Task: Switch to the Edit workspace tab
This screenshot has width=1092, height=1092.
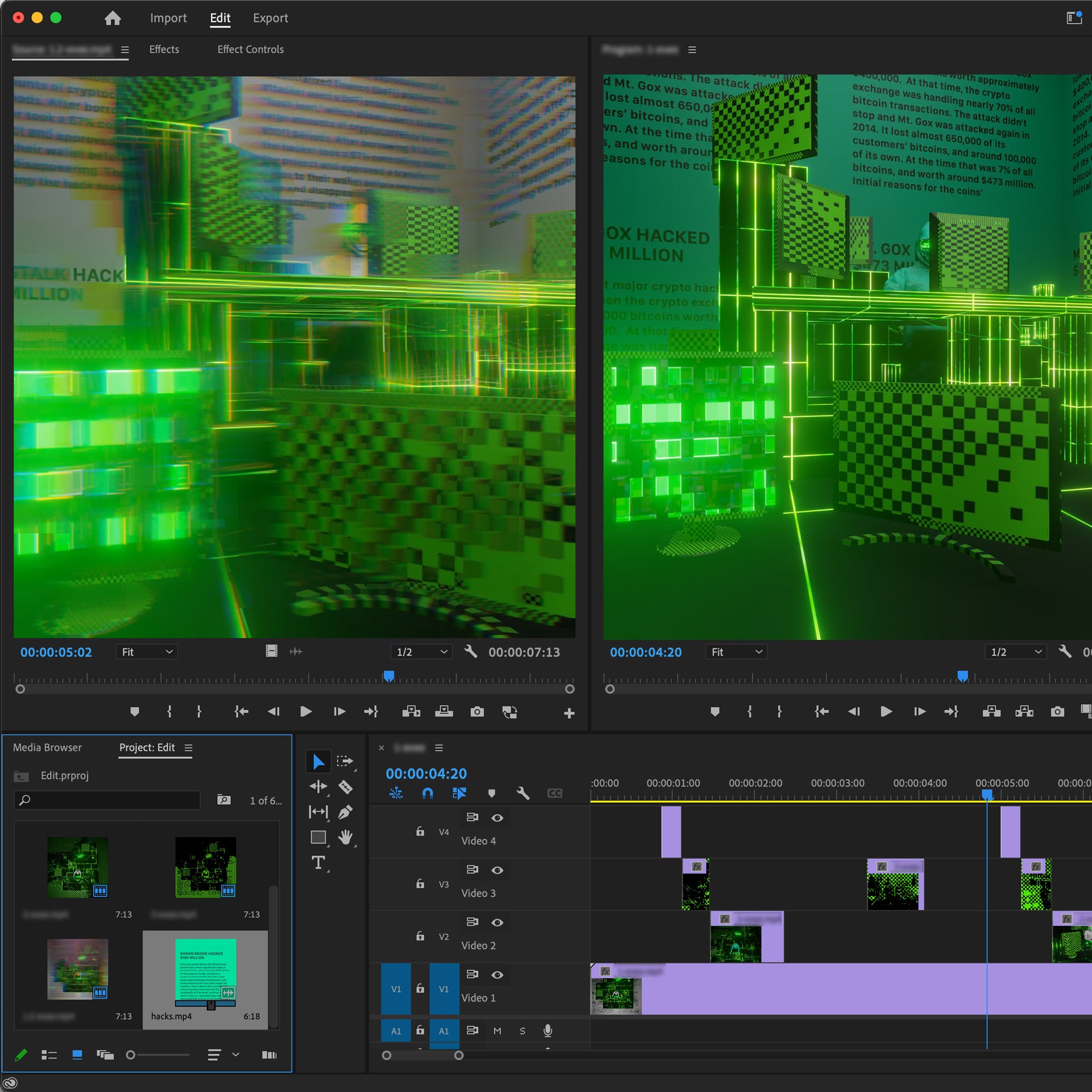Action: click(220, 18)
